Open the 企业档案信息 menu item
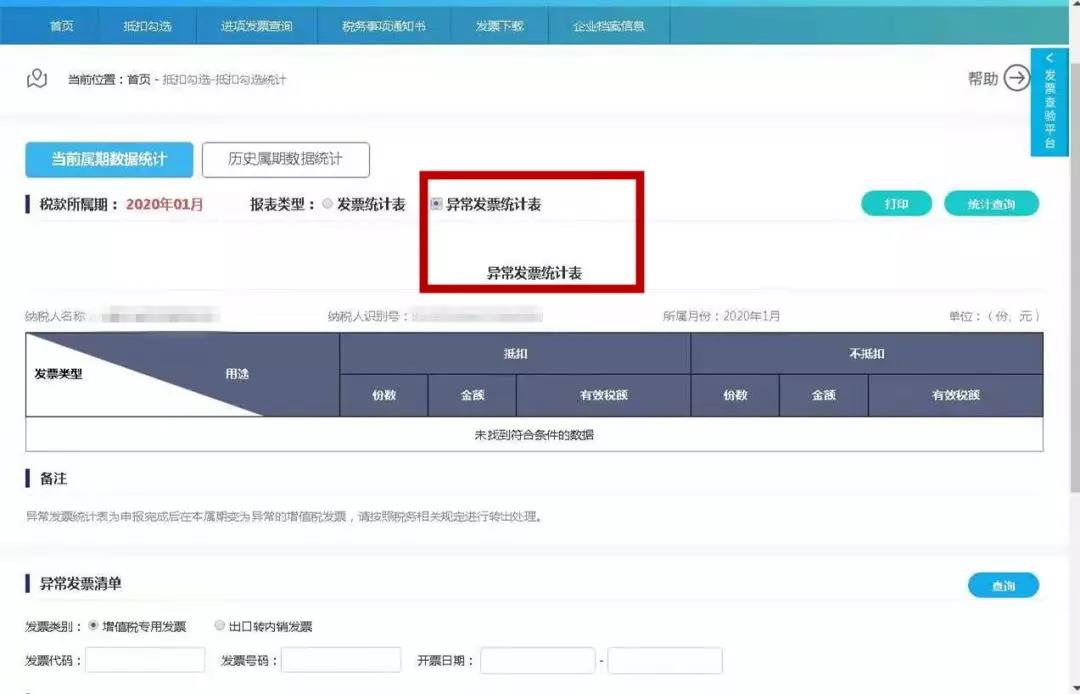Image resolution: width=1080 pixels, height=694 pixels. coord(610,25)
